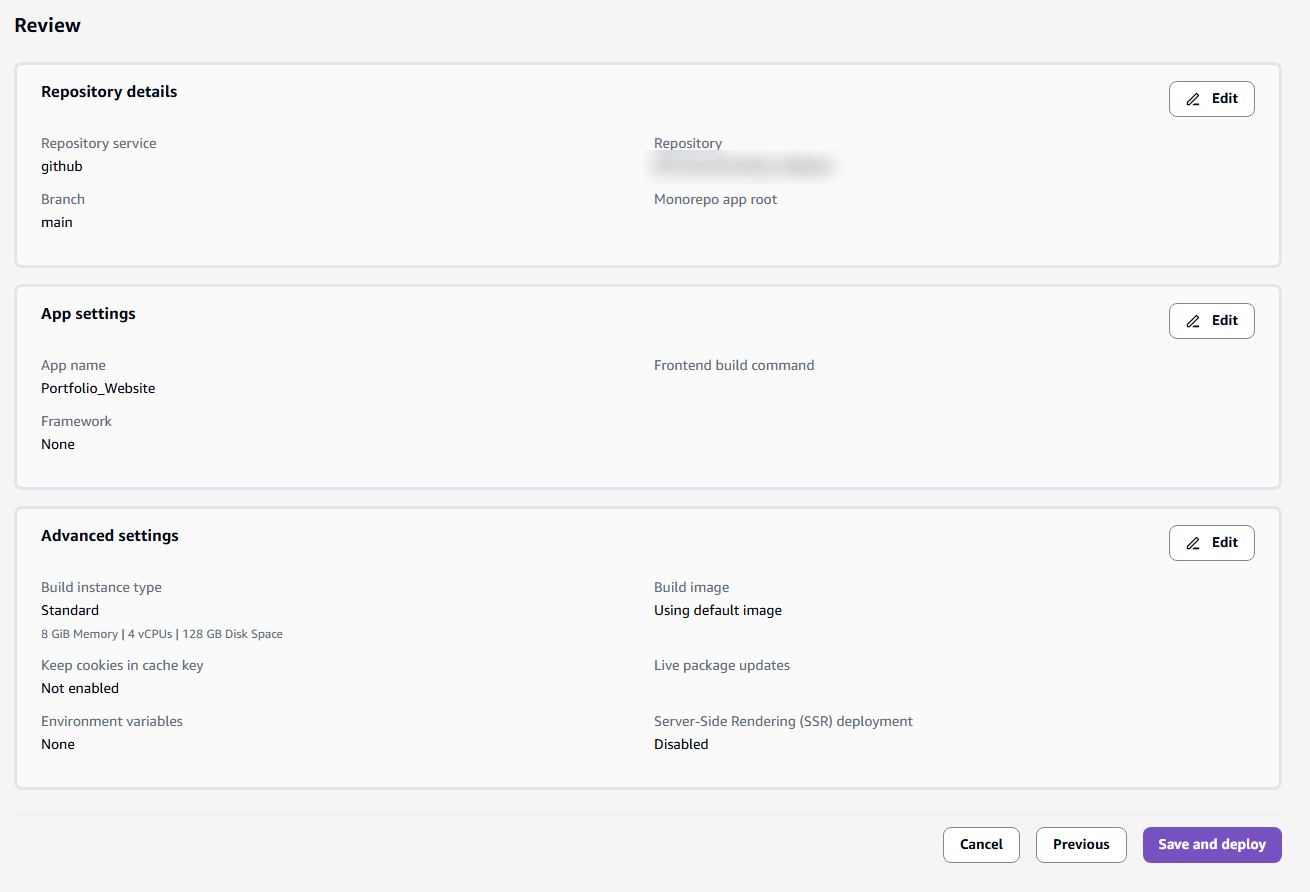Select the Repository service value github
This screenshot has height=892, width=1310.
click(61, 166)
